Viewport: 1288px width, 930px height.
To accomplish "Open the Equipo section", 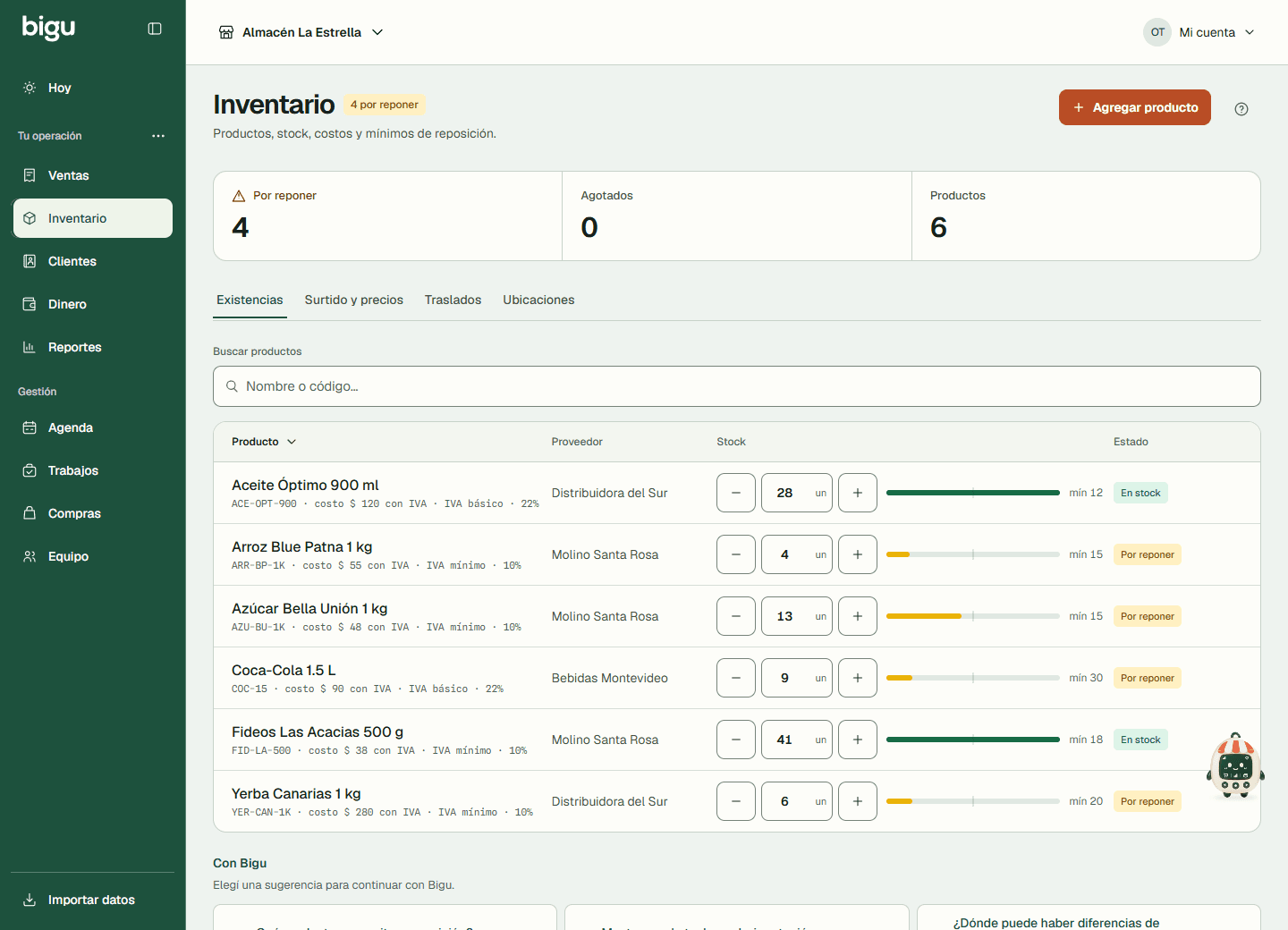I will 93,556.
